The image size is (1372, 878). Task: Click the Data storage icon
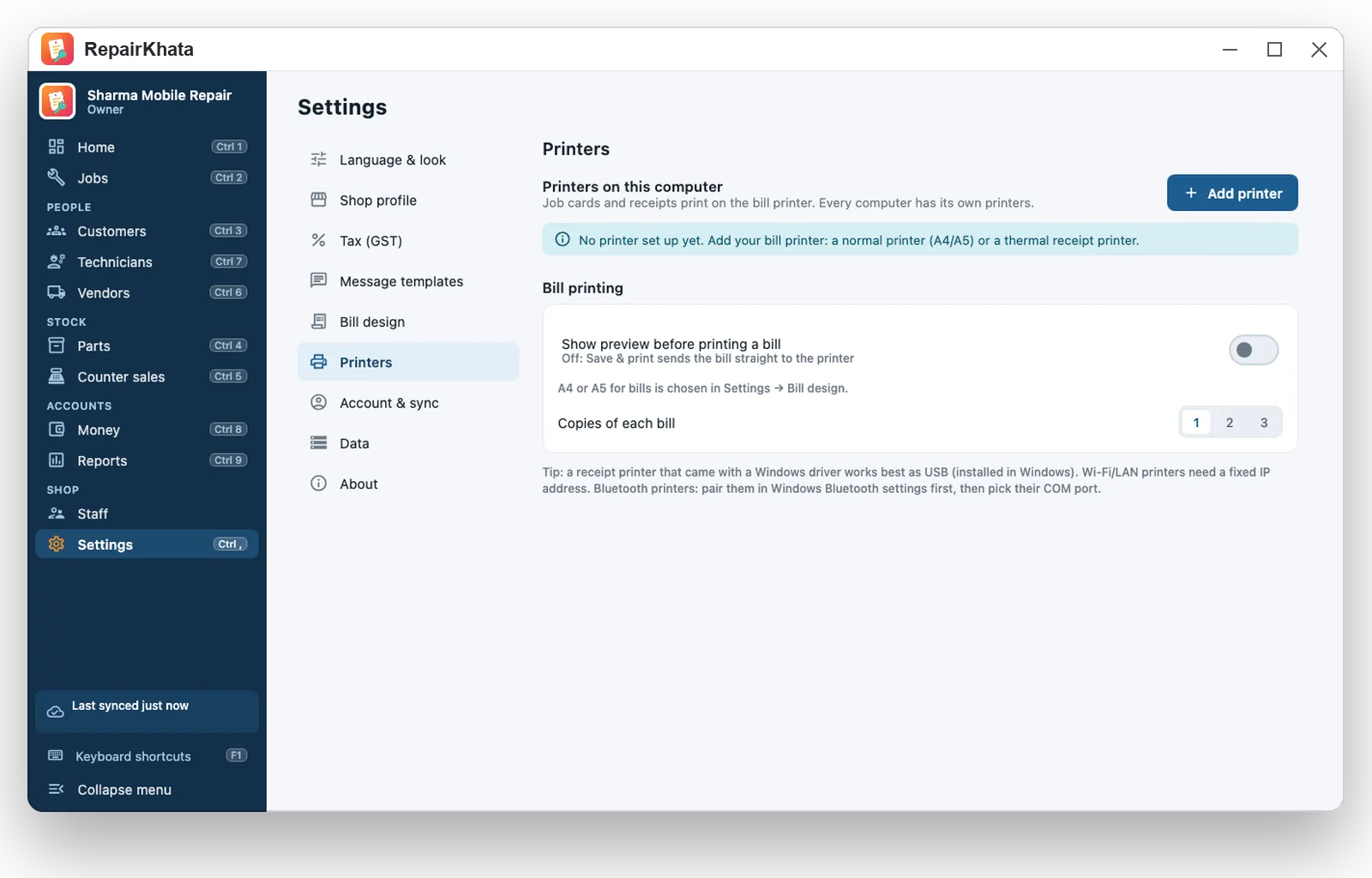pos(319,443)
